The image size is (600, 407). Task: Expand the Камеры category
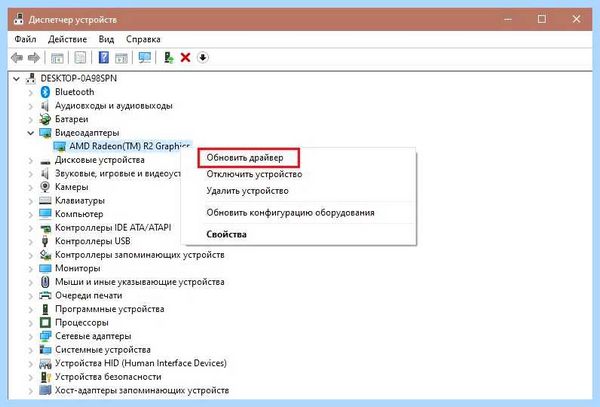coord(30,187)
